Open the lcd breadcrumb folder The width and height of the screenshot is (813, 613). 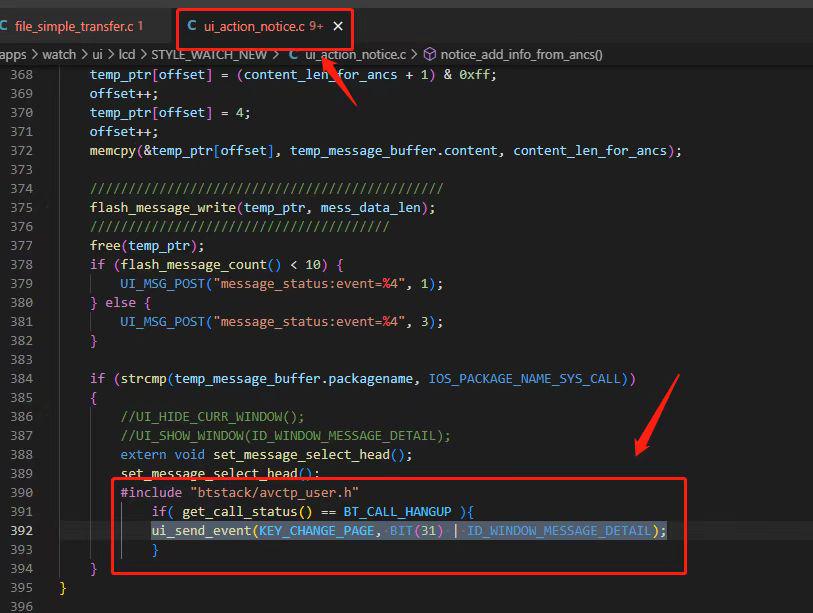click(127, 54)
